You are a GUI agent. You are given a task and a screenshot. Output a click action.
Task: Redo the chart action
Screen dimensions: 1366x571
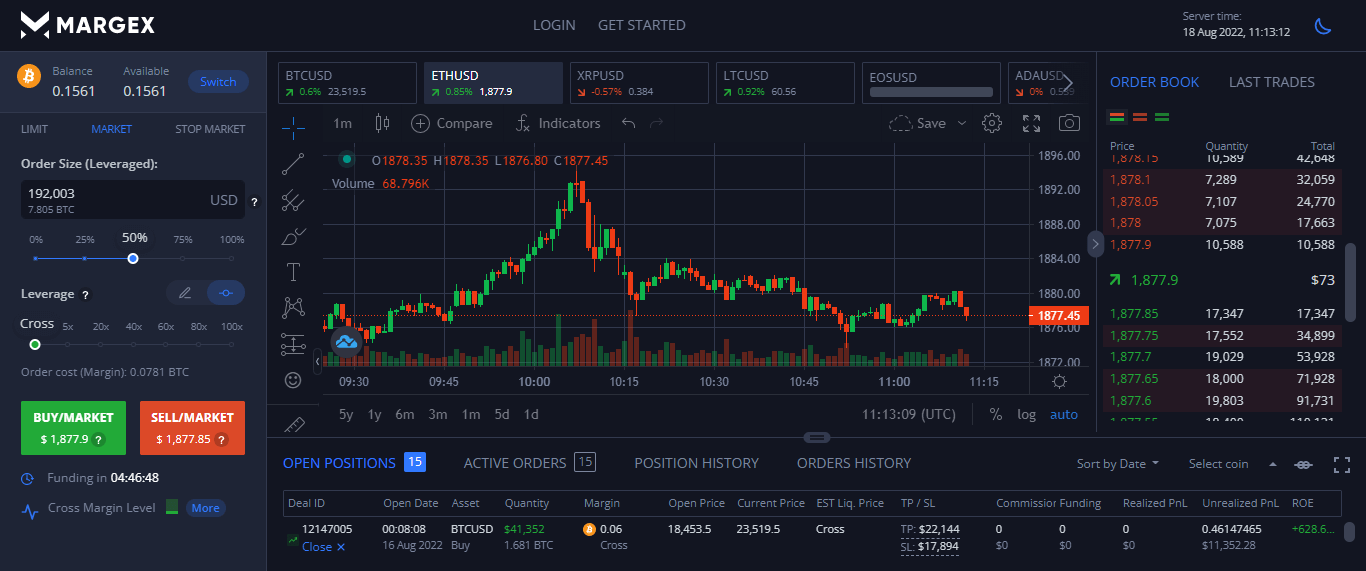(x=657, y=123)
